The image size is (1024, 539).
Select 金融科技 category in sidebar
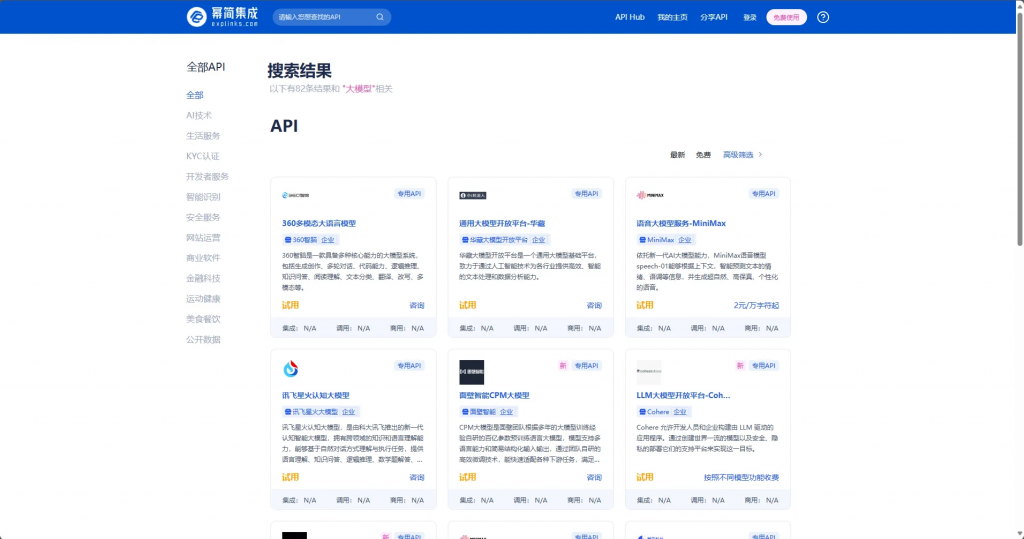coord(203,278)
